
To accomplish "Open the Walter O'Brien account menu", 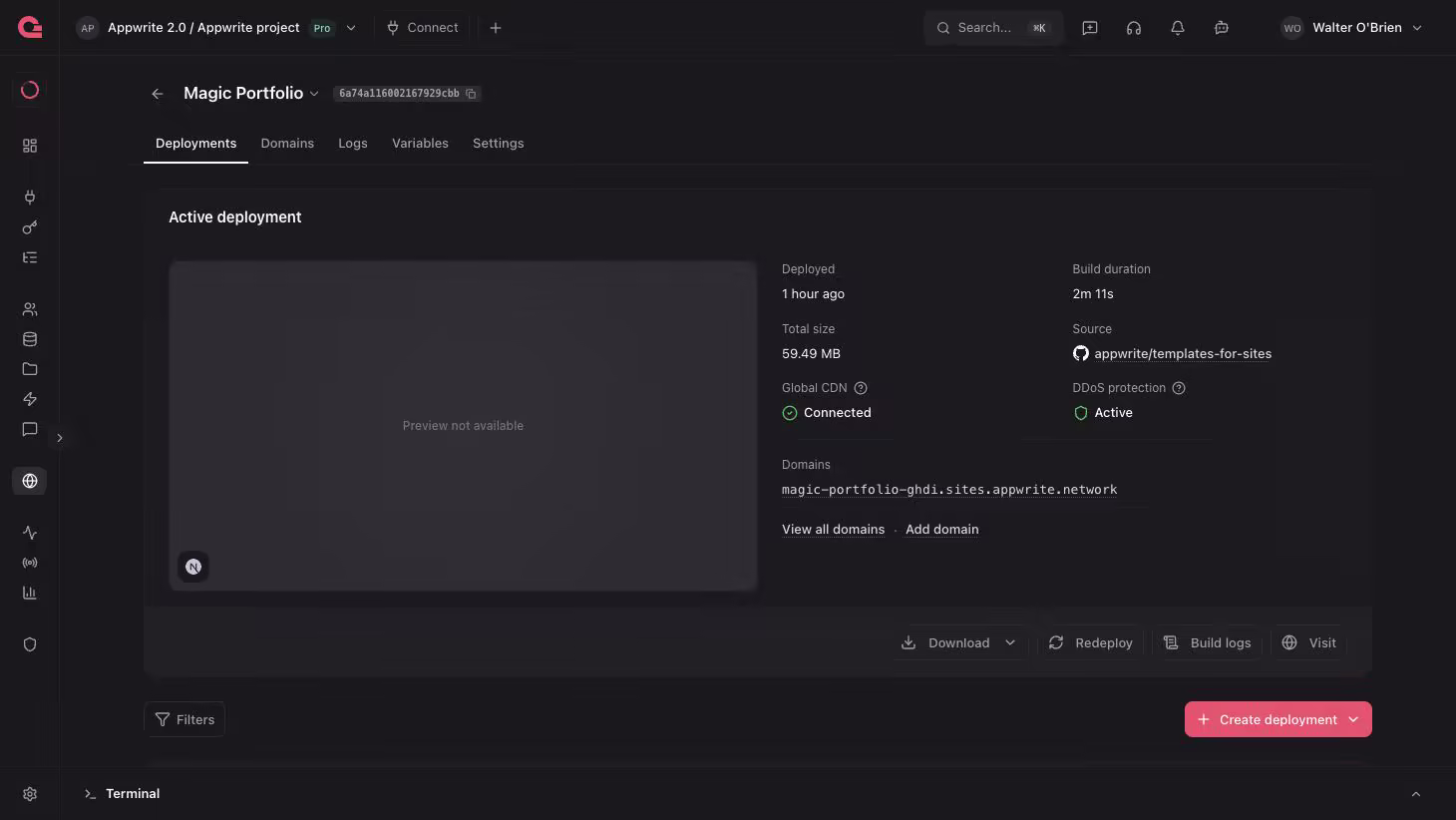I will tap(1352, 28).
